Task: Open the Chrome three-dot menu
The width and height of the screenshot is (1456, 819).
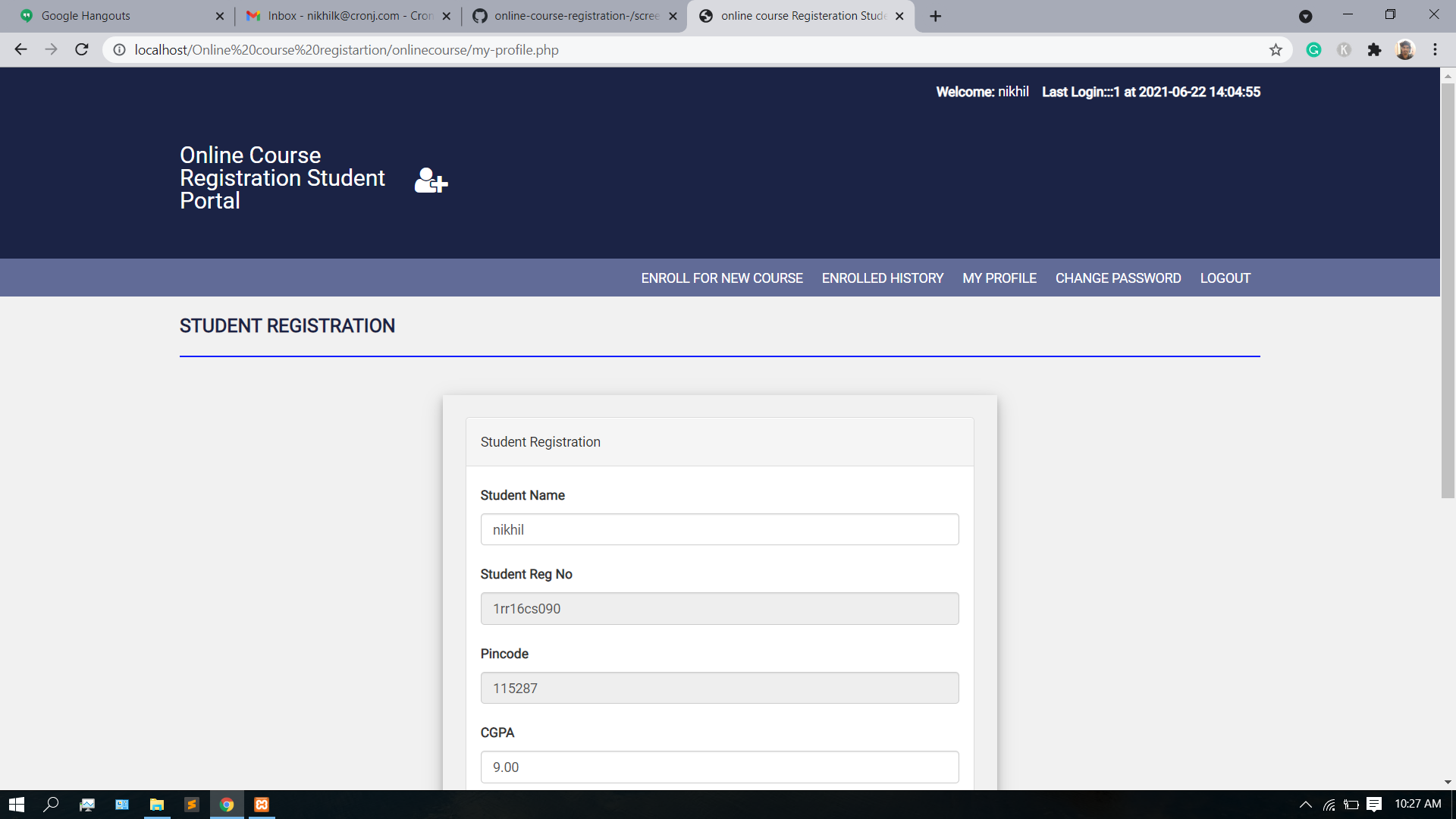Action: pos(1436,49)
